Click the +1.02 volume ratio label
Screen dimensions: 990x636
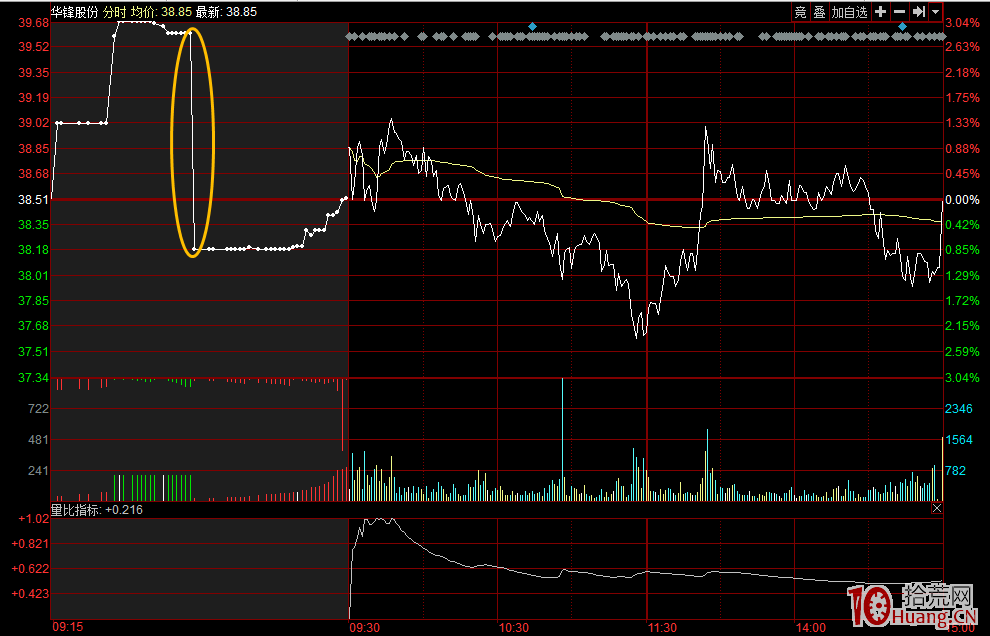tap(33, 519)
